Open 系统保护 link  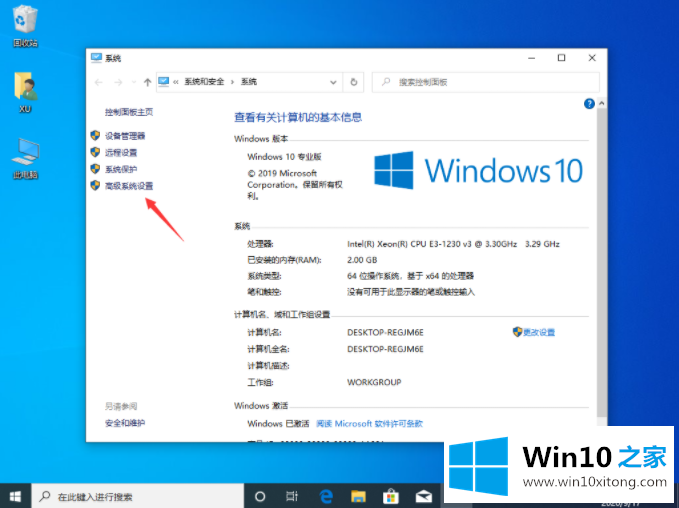pyautogui.click(x=121, y=169)
